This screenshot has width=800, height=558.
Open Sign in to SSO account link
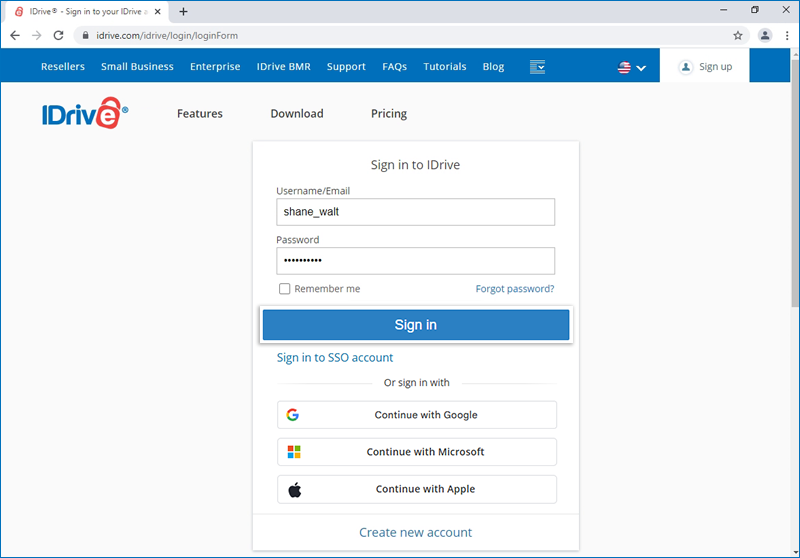click(335, 358)
